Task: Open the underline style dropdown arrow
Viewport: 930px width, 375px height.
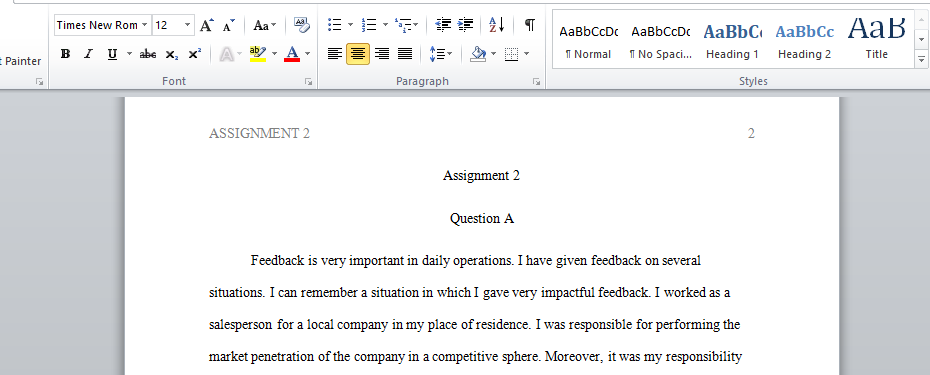Action: 129,54
